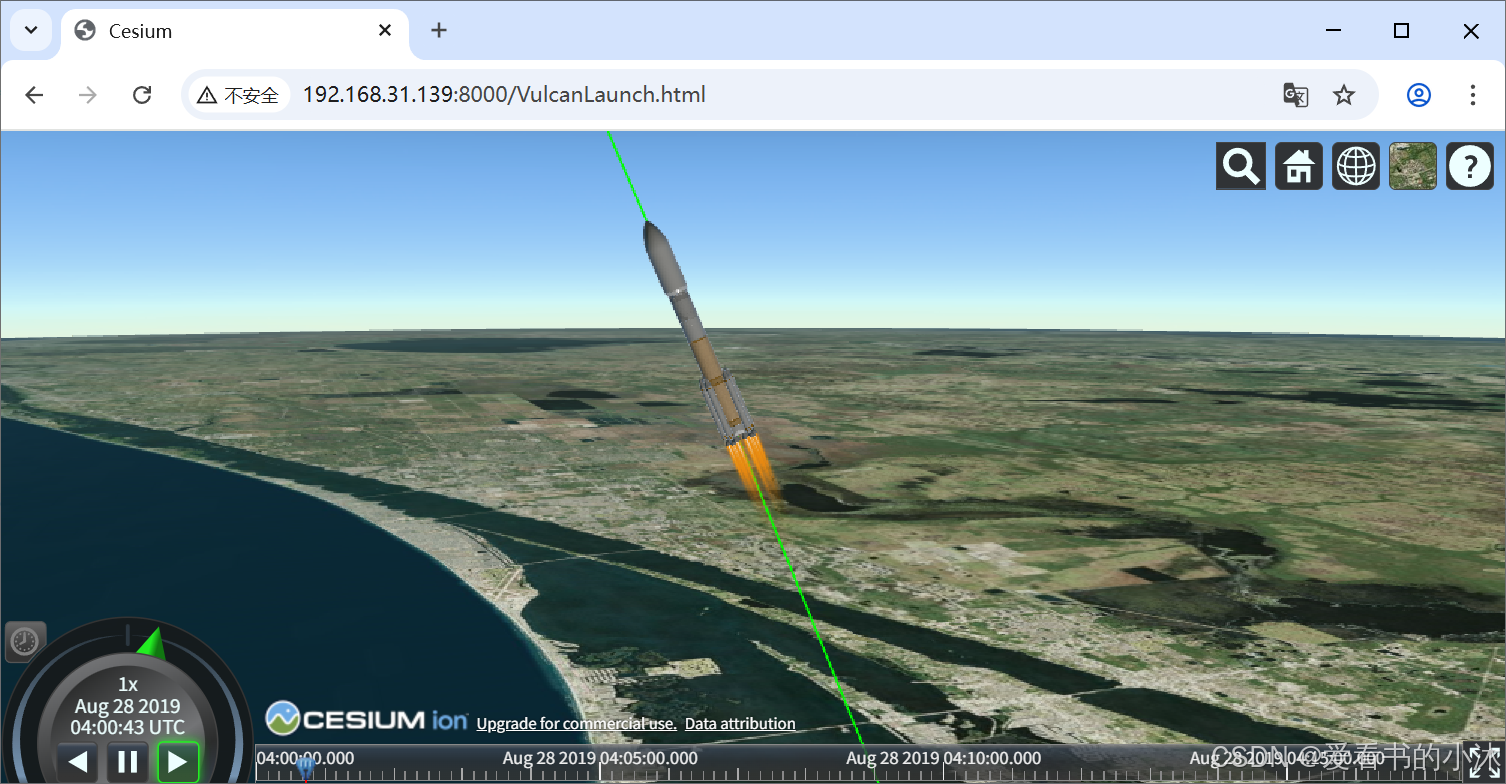
Task: Open the Cesium geocoder search
Action: 1241,166
